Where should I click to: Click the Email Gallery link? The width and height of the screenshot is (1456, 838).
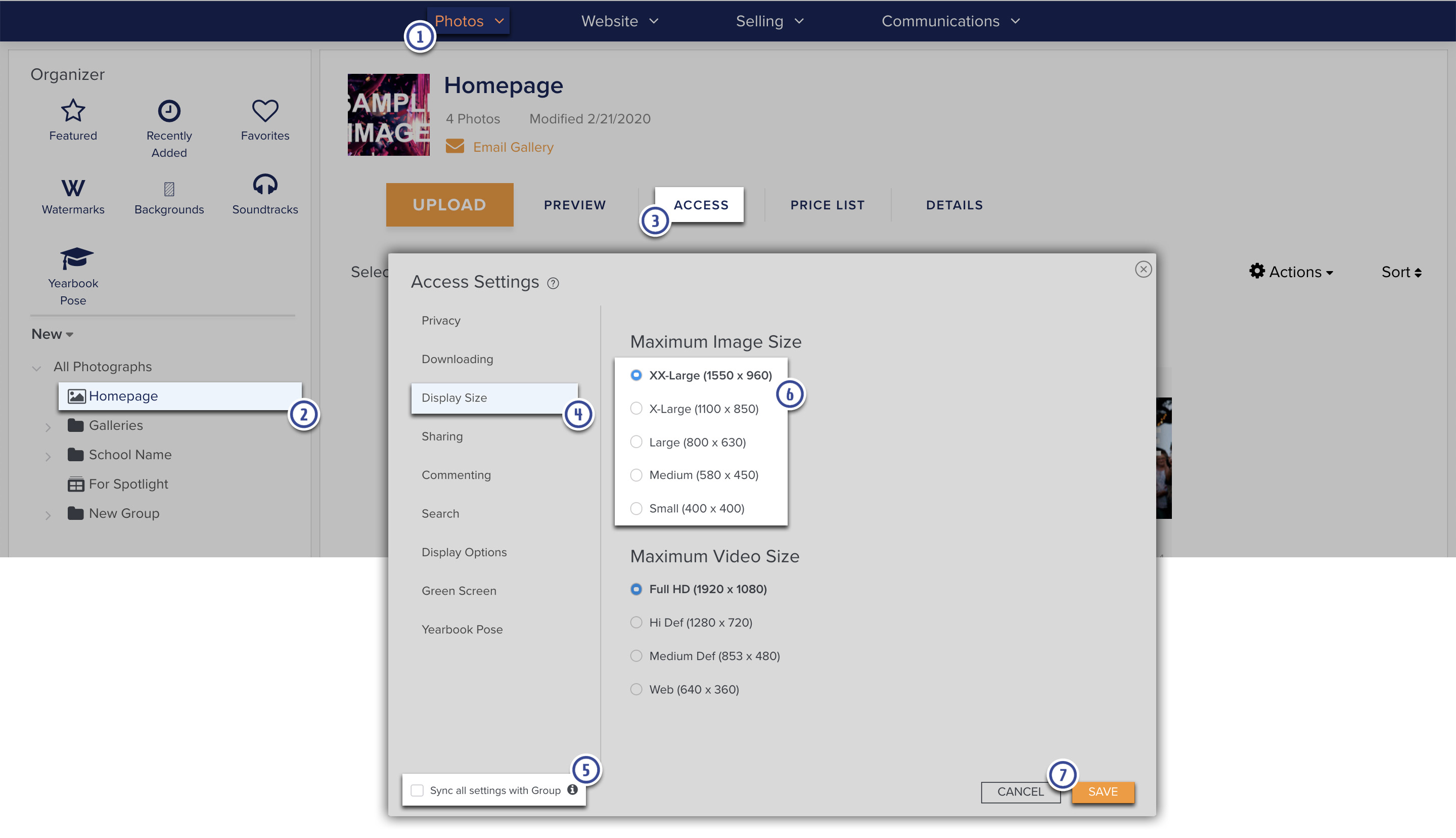[513, 147]
